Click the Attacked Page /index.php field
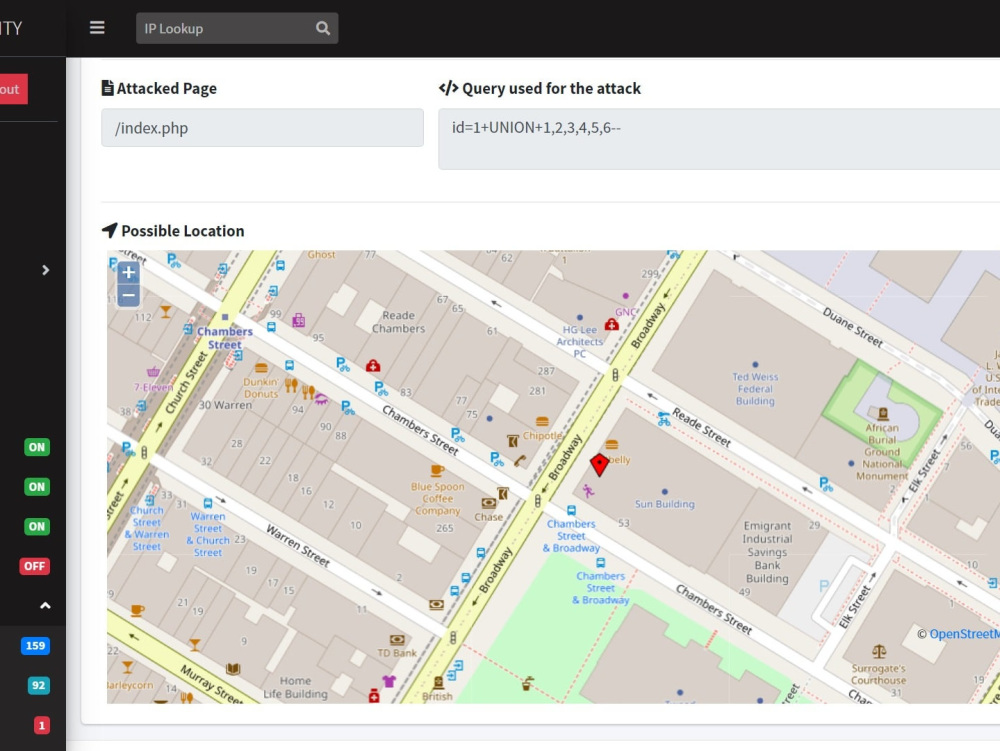 [x=262, y=128]
